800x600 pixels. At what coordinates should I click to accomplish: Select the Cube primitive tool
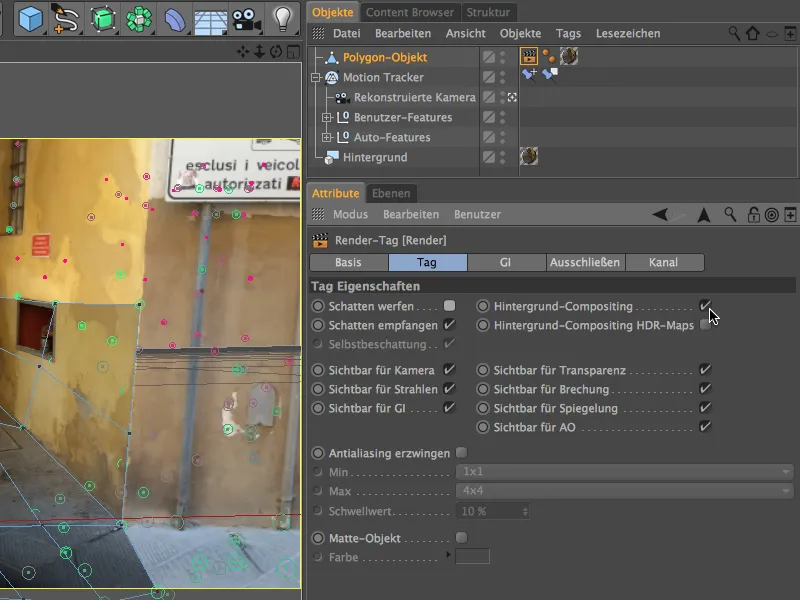click(30, 19)
